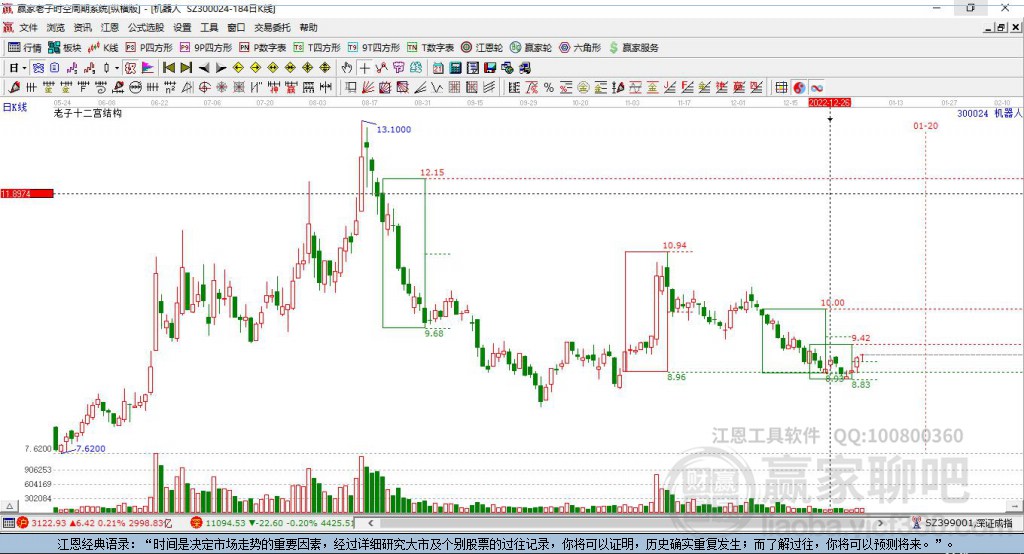Select the Gann fan lines tool

368,88
